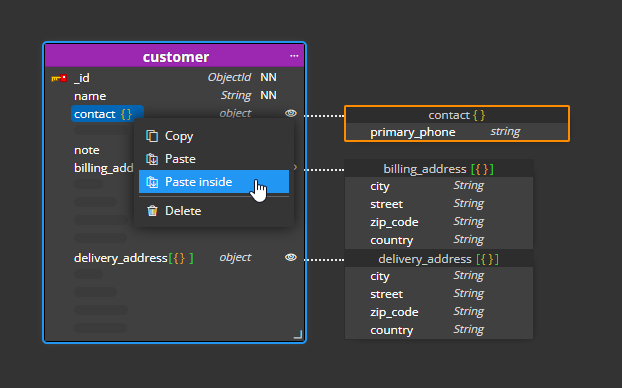Image resolution: width=622 pixels, height=388 pixels.
Task: Select street under billing_address
Action: click(386, 204)
